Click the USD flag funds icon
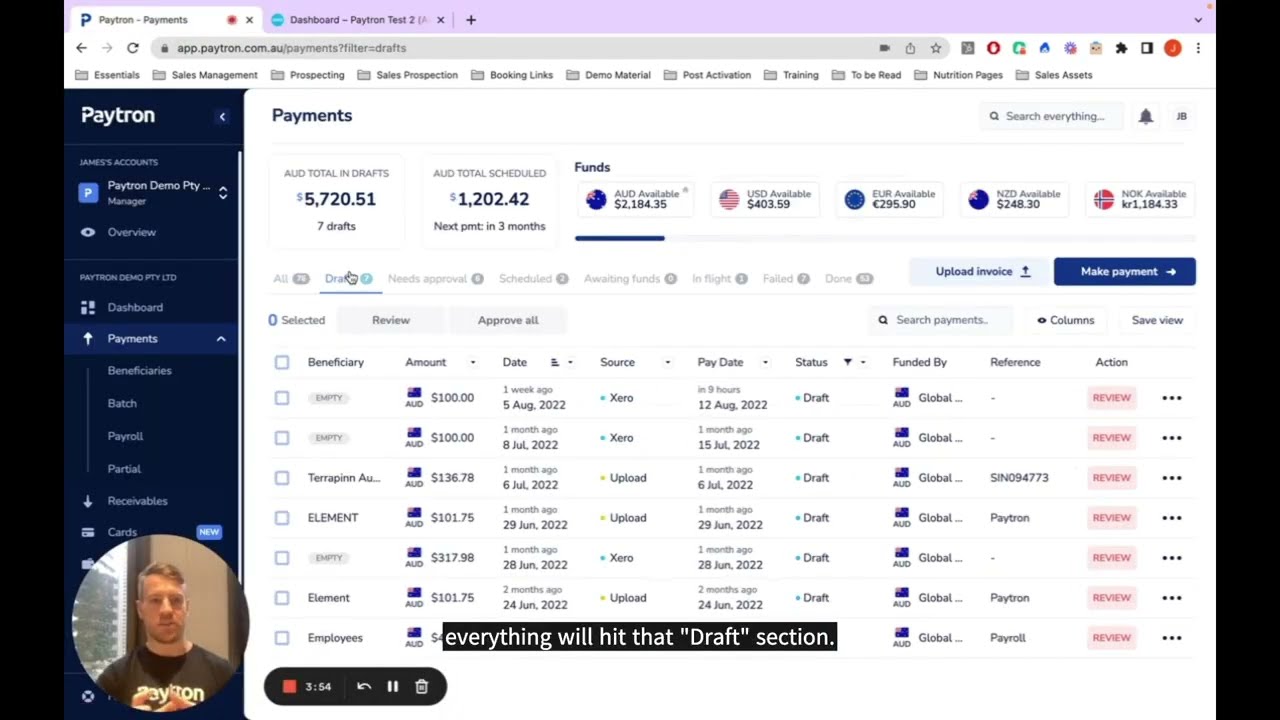This screenshot has width=1280, height=720. coord(729,199)
